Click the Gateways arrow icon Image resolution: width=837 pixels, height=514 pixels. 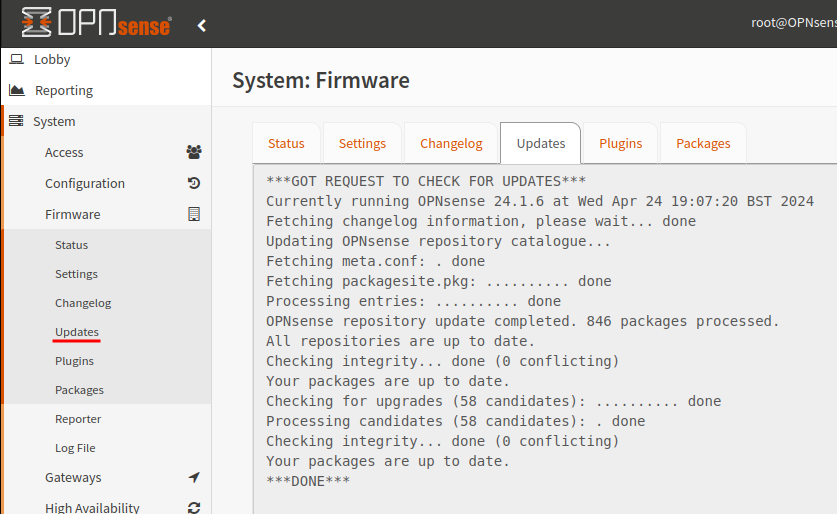click(194, 477)
